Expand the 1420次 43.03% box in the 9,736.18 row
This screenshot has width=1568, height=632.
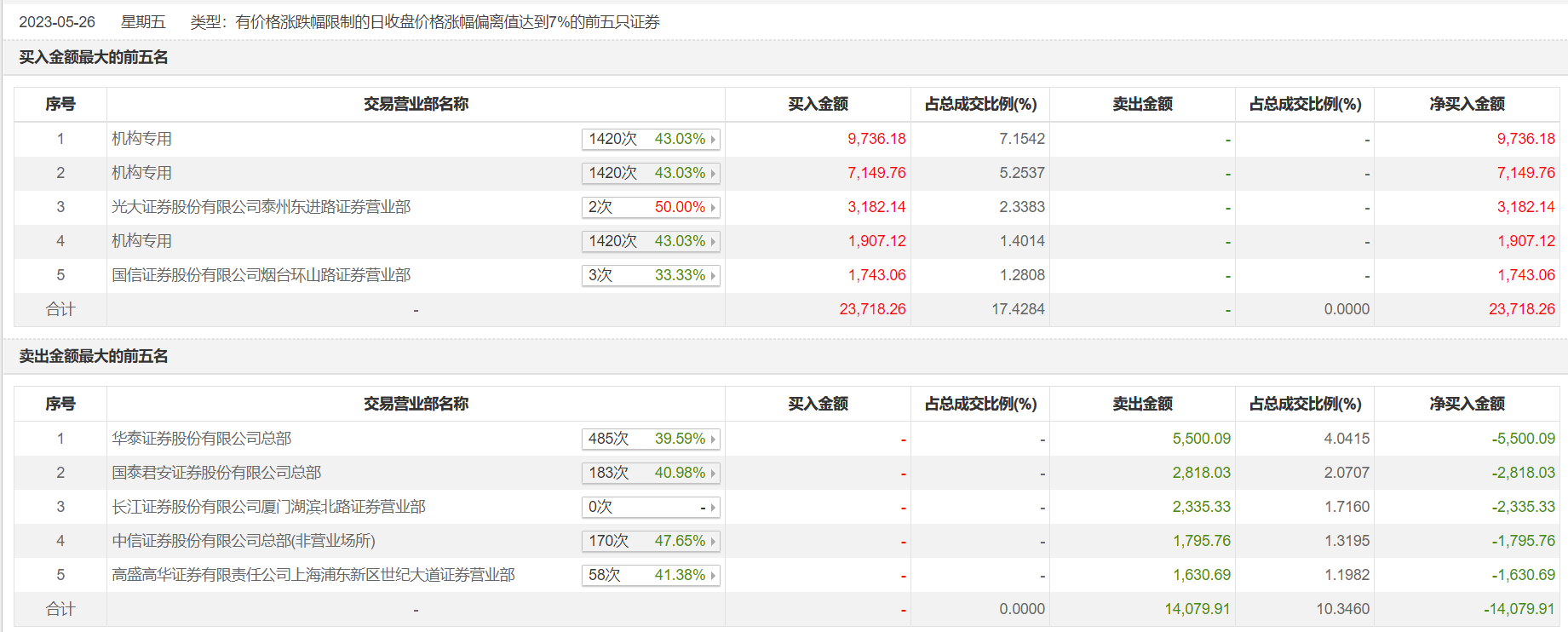(651, 139)
